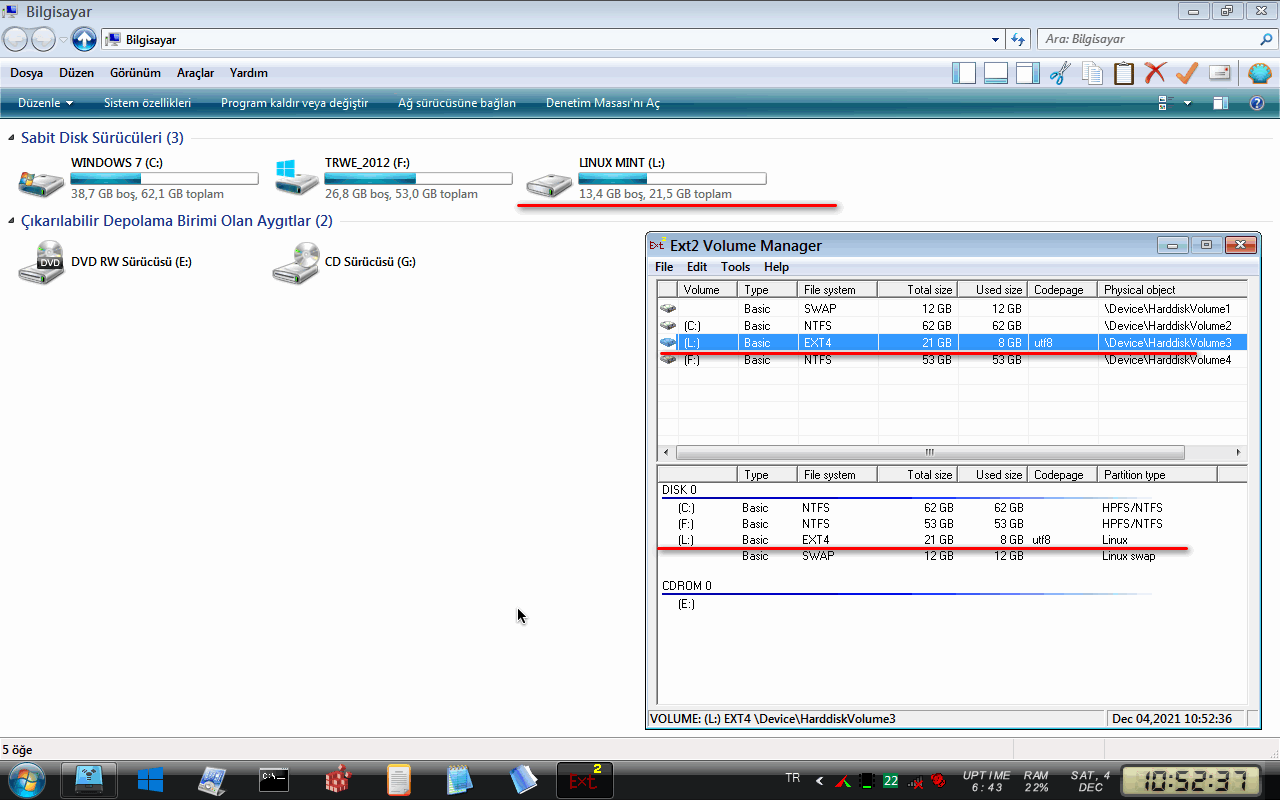Click the Bilgisayar address bar field
This screenshot has height=800, width=1280.
[545, 40]
